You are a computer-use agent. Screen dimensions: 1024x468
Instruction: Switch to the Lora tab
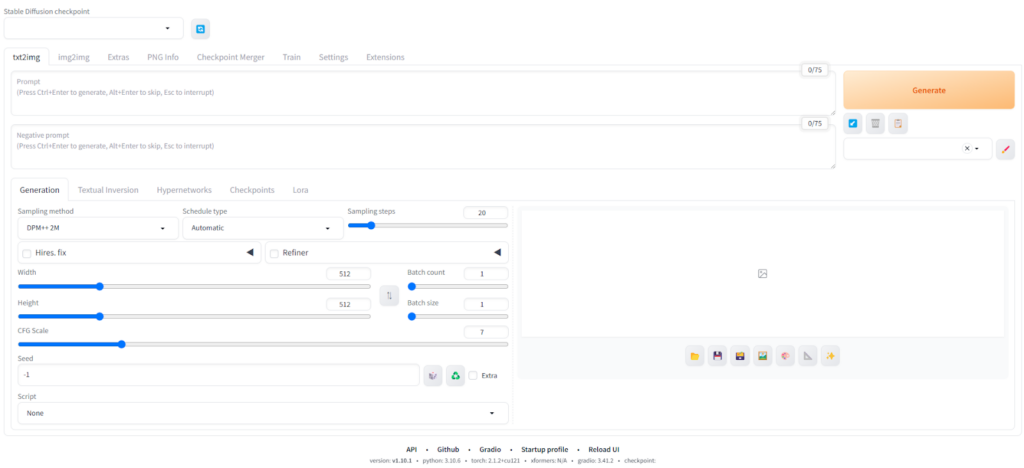(x=300, y=190)
